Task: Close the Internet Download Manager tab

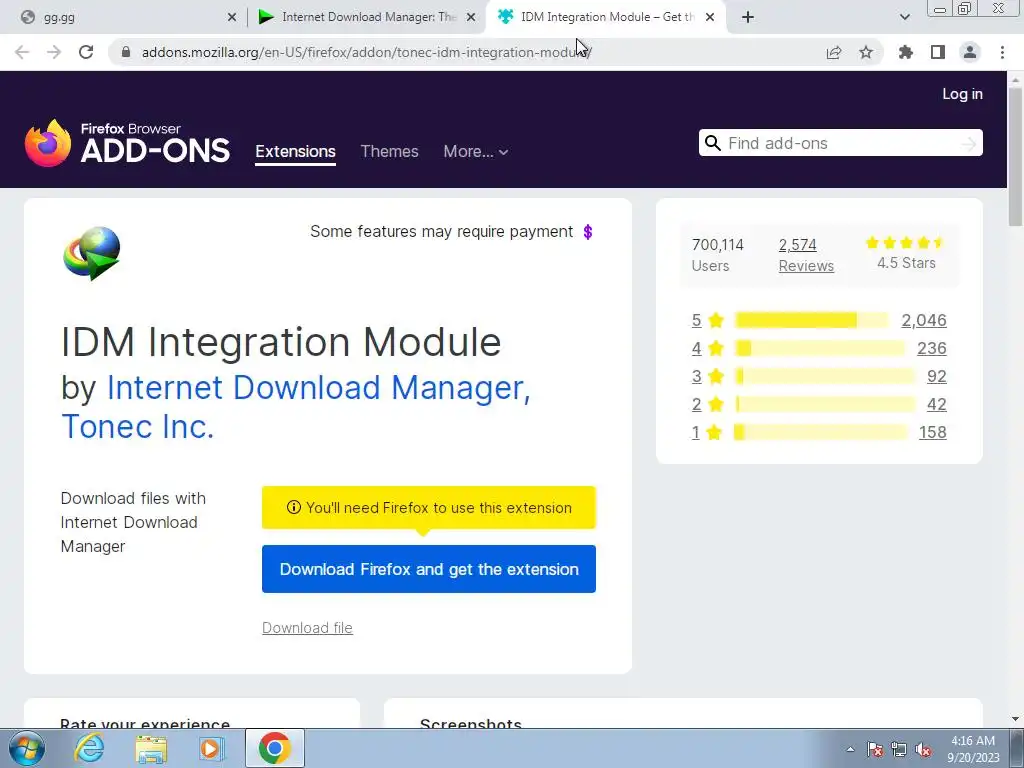Action: point(471,18)
